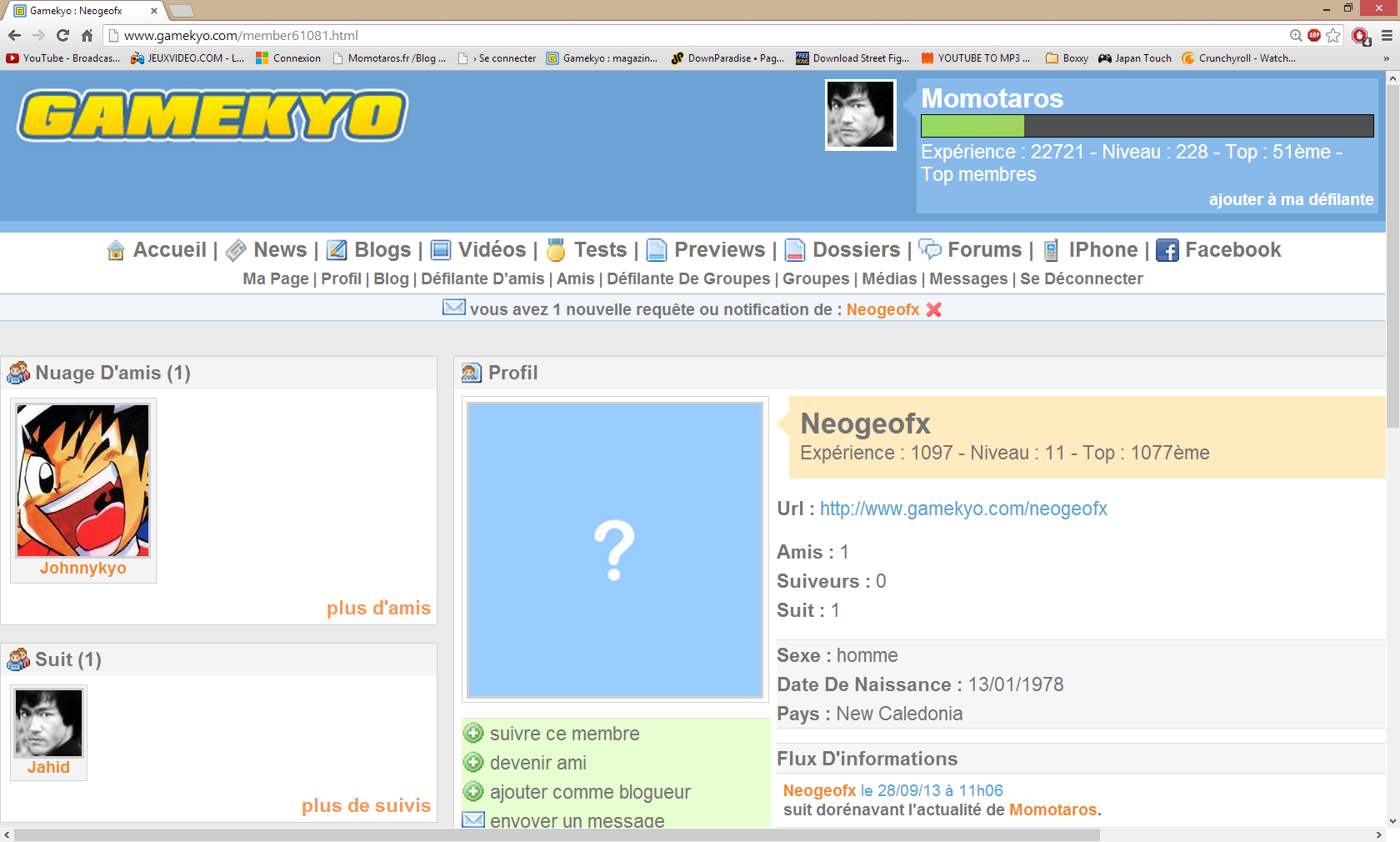Click the plus d'amis link

tap(378, 609)
